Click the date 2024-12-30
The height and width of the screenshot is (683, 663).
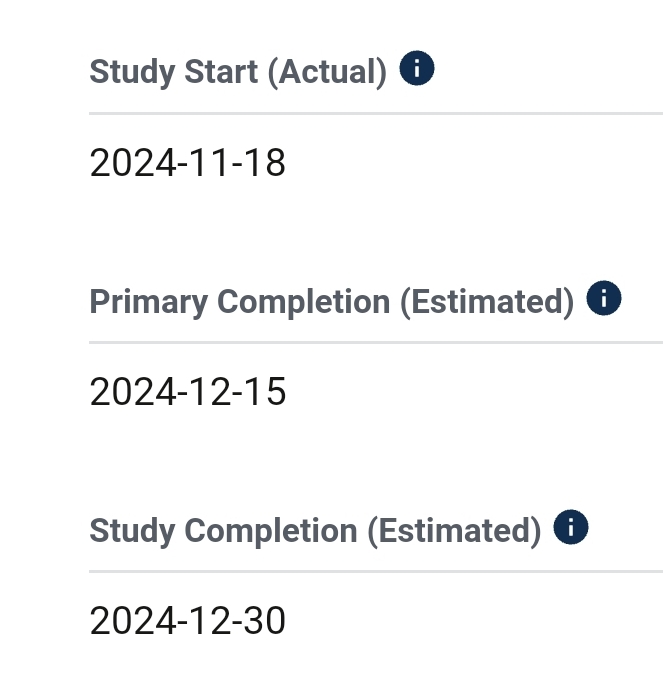coord(188,621)
